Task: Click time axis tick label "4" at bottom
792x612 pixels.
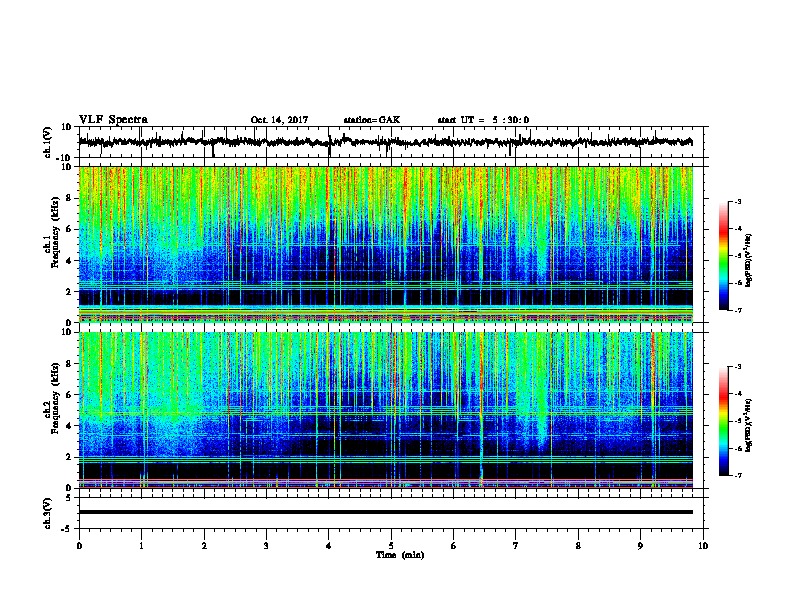Action: (x=329, y=546)
